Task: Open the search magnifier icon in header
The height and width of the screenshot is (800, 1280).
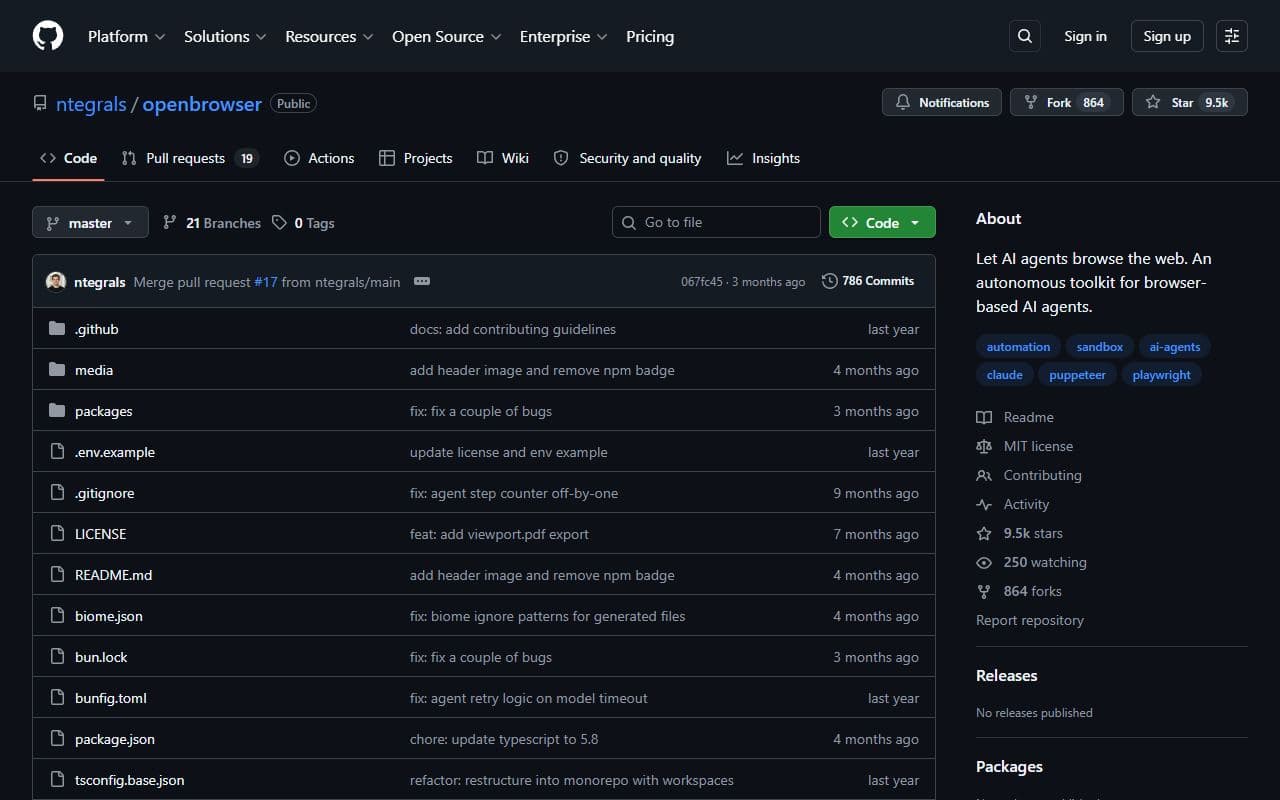Action: pyautogui.click(x=1025, y=36)
